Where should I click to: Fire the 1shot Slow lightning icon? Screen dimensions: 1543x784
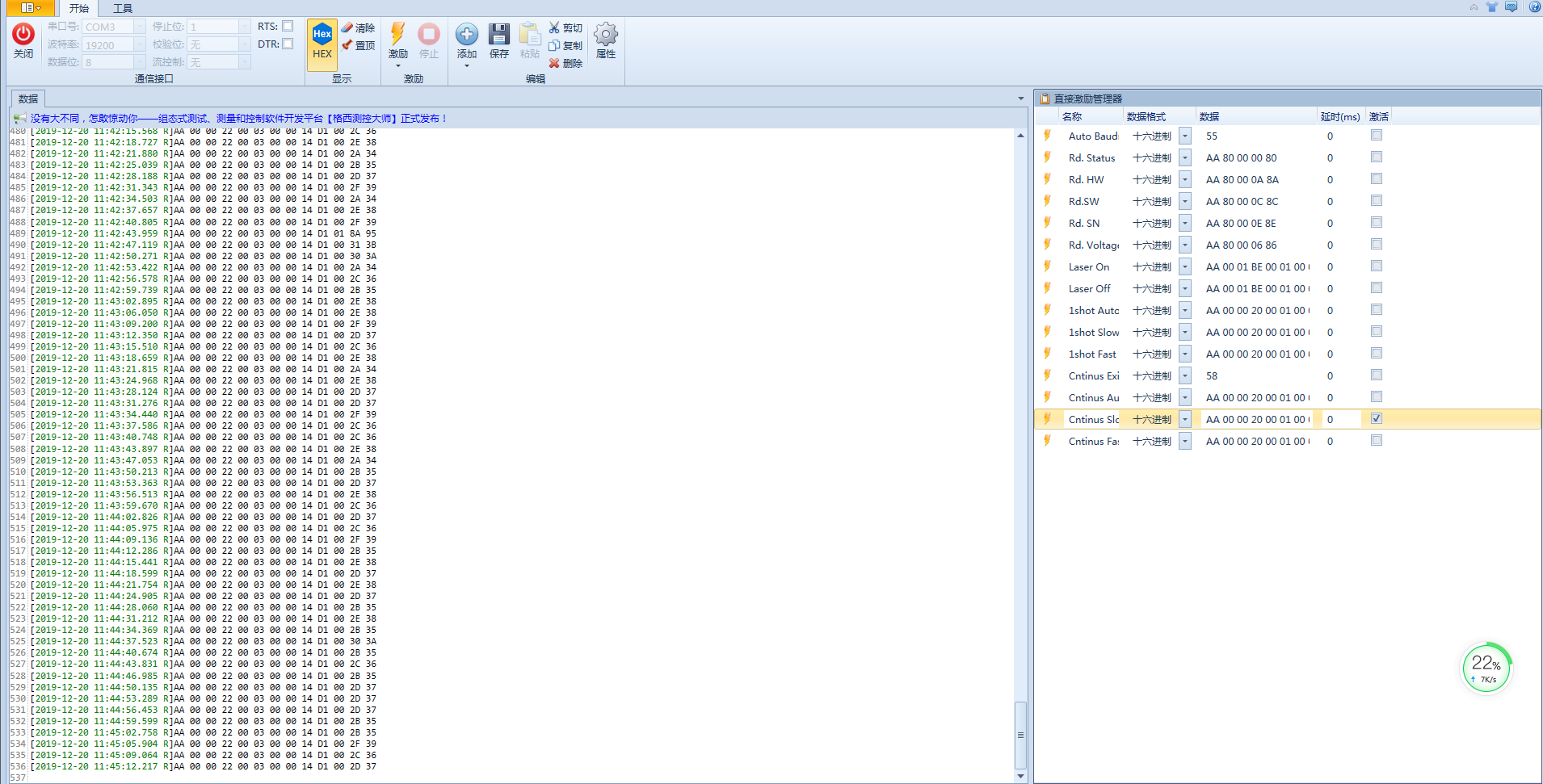click(1048, 332)
